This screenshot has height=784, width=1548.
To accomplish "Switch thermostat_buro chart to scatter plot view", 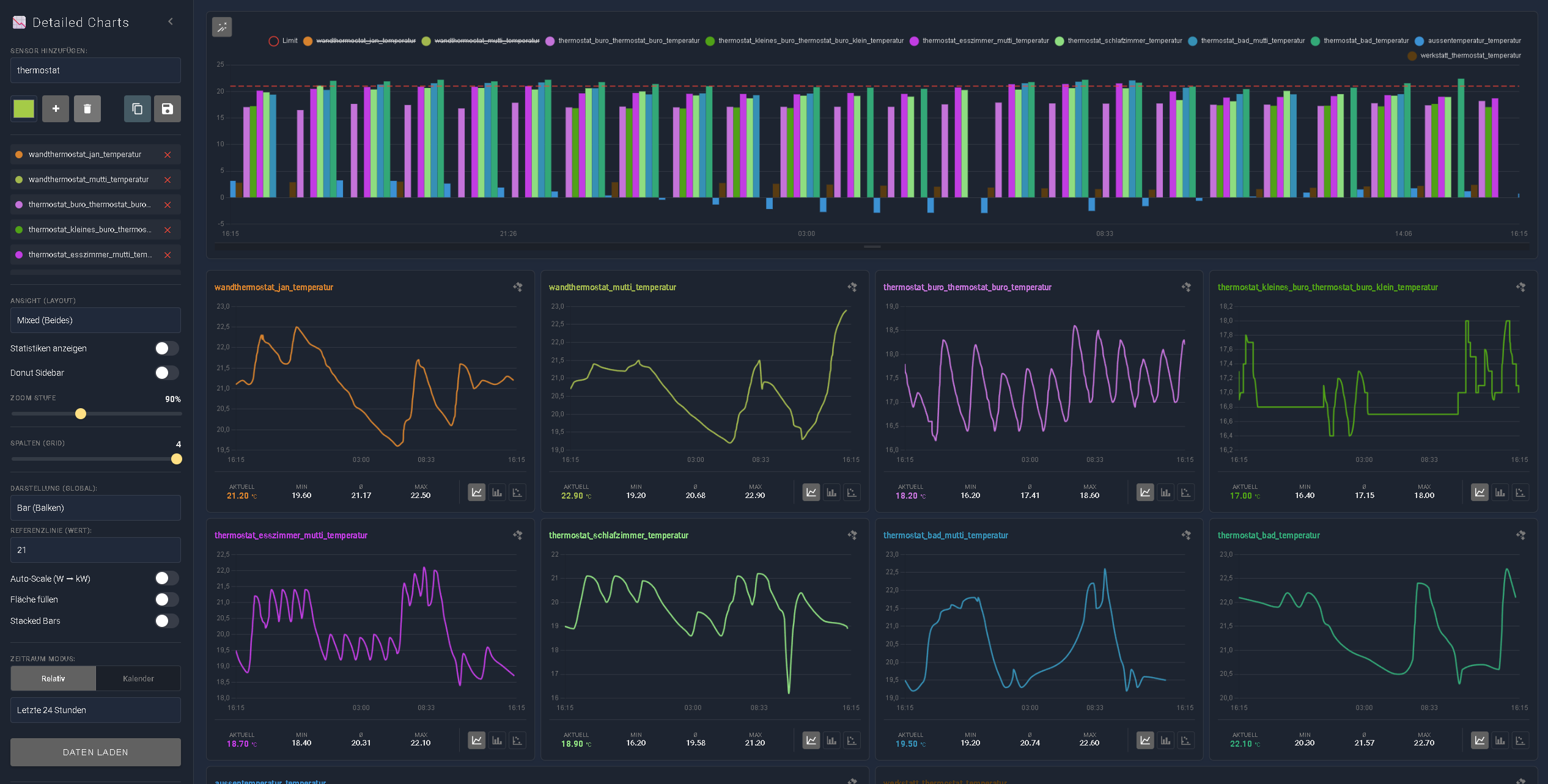I will click(x=1186, y=492).
